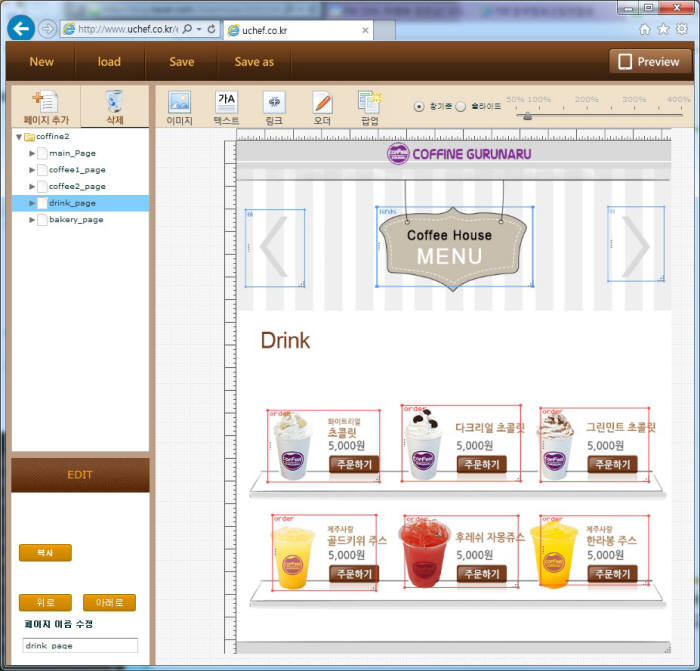Open a new browser tab
Screen dimensions: 700x671
point(384,30)
